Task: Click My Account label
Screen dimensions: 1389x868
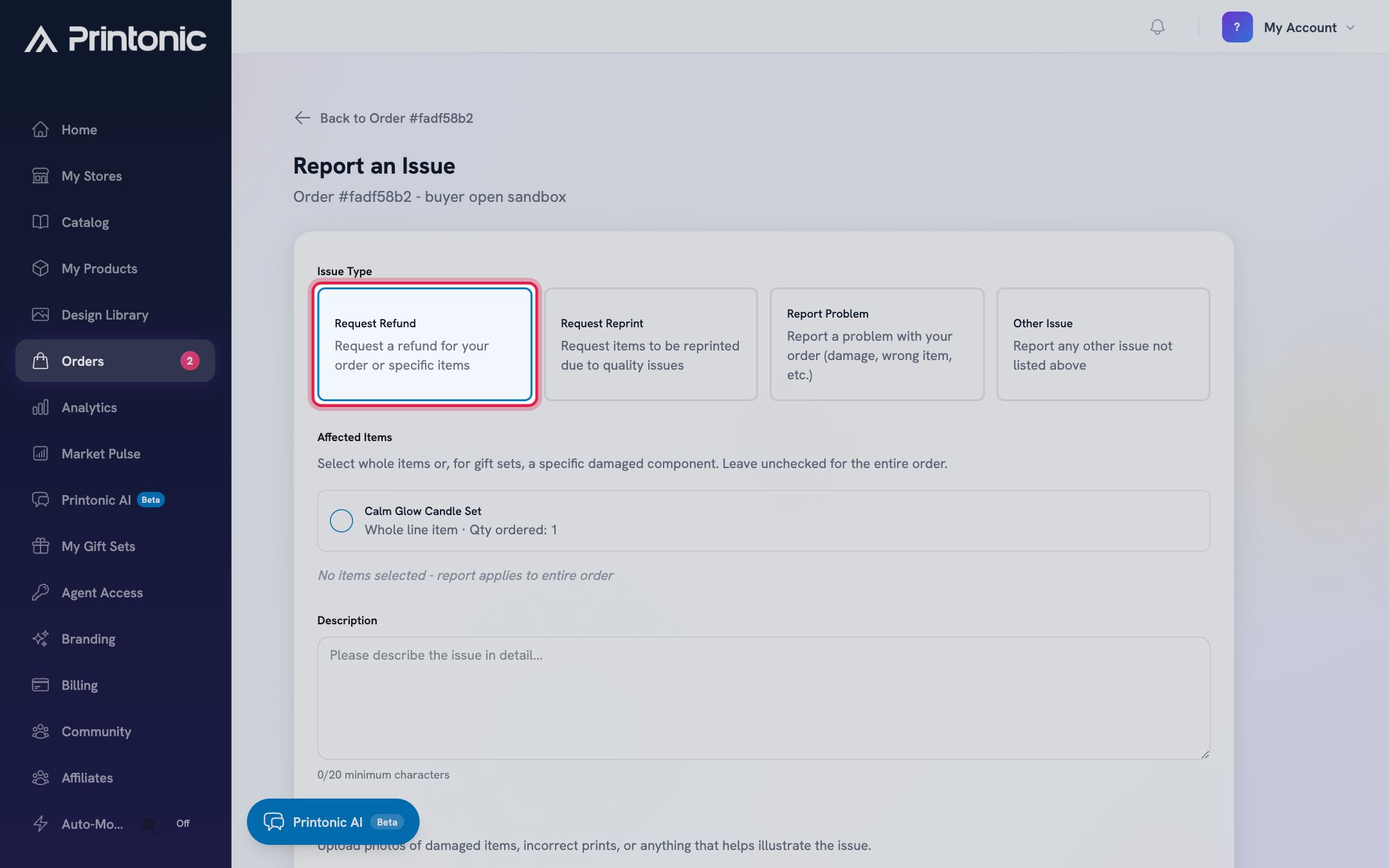Action: click(1300, 28)
